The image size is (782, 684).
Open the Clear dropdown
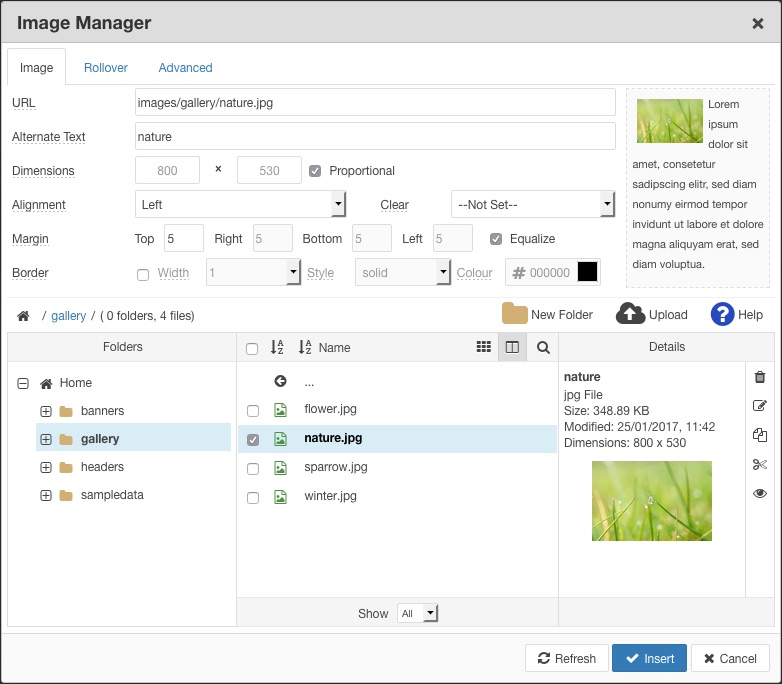(x=532, y=205)
